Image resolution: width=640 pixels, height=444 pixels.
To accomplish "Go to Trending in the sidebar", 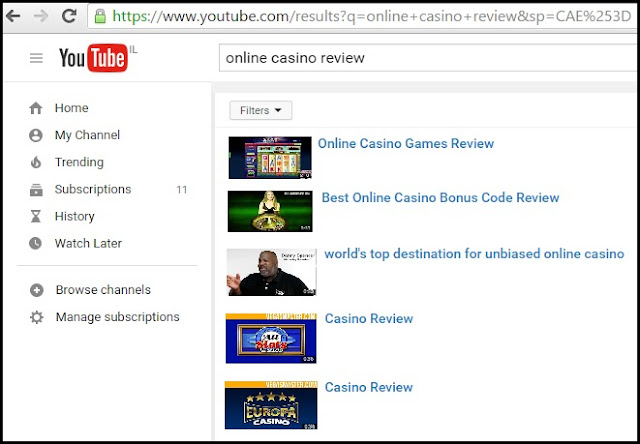I will 79,162.
